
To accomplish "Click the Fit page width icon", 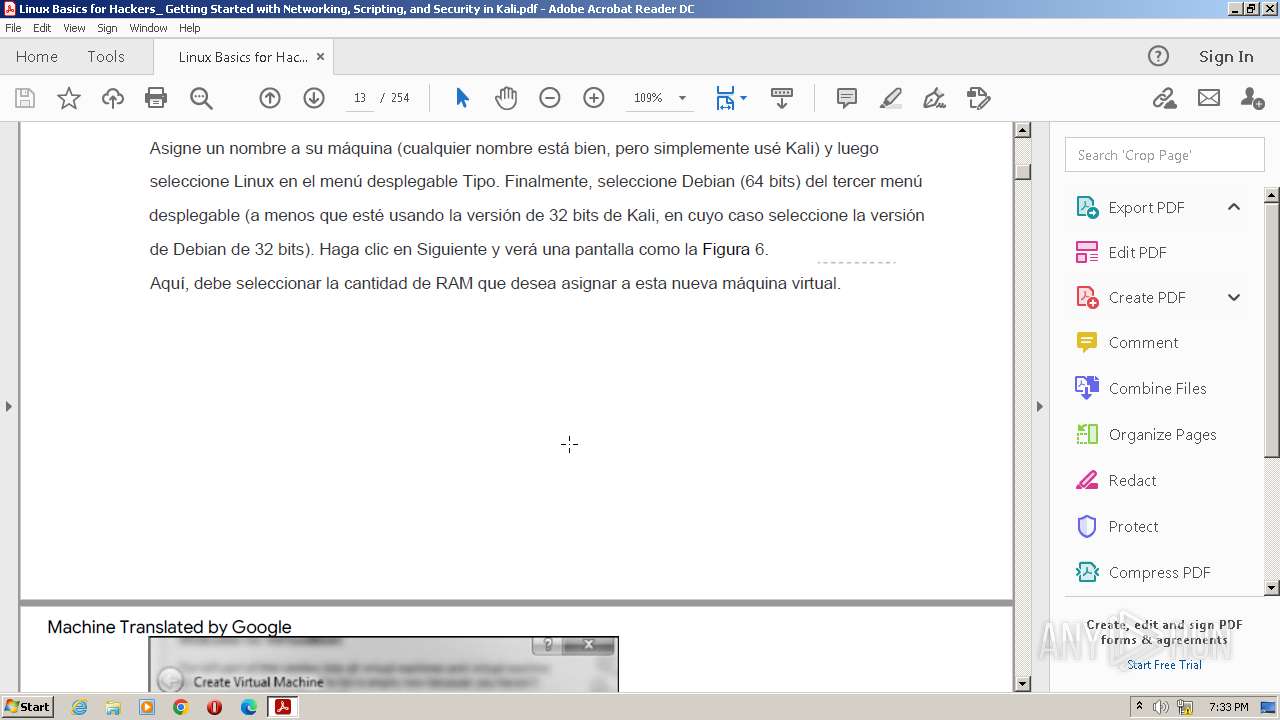I will click(x=725, y=98).
